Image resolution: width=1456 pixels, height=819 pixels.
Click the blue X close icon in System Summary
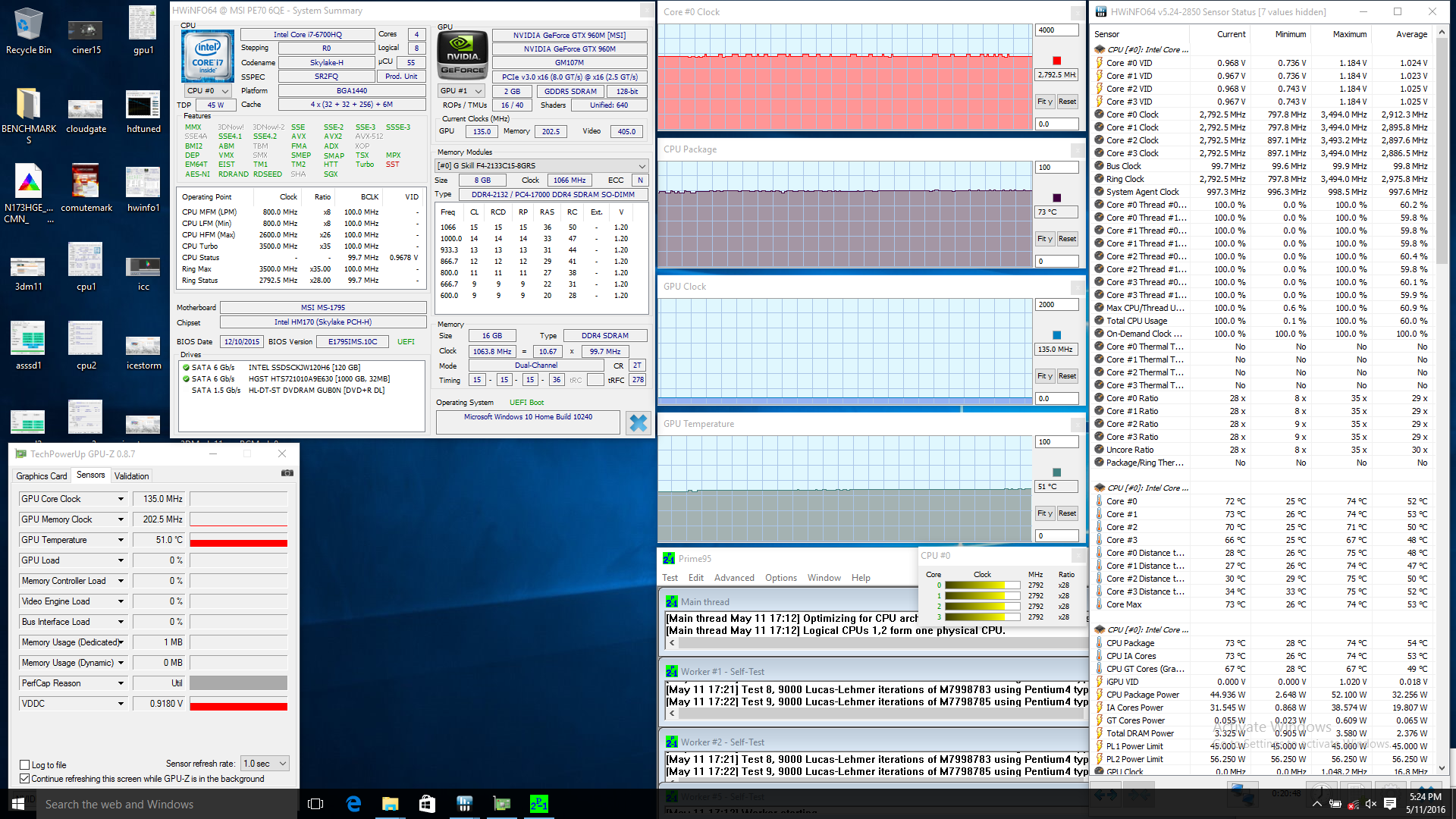(x=639, y=423)
